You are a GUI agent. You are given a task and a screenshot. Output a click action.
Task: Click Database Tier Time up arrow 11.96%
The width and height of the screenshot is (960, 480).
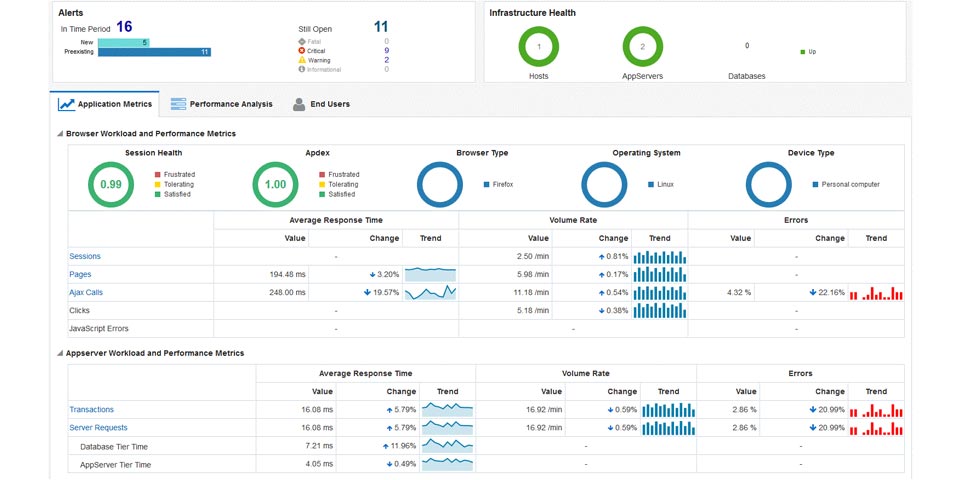tap(386, 446)
